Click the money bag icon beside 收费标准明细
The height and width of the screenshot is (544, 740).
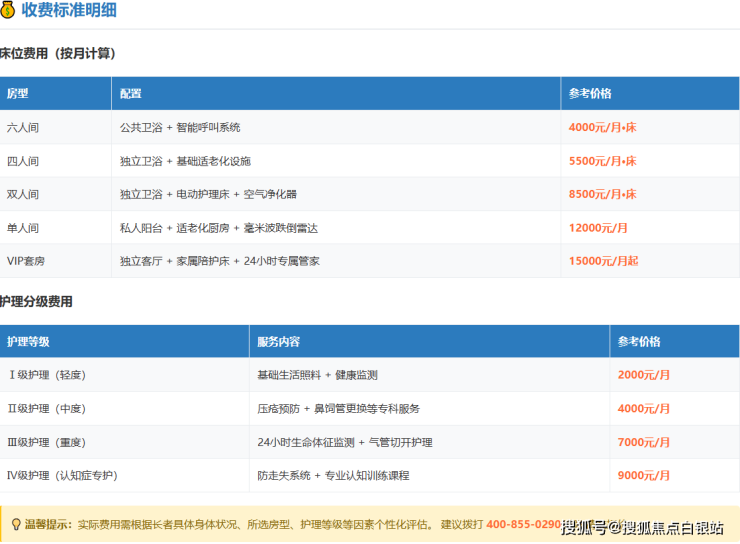tap(8, 10)
